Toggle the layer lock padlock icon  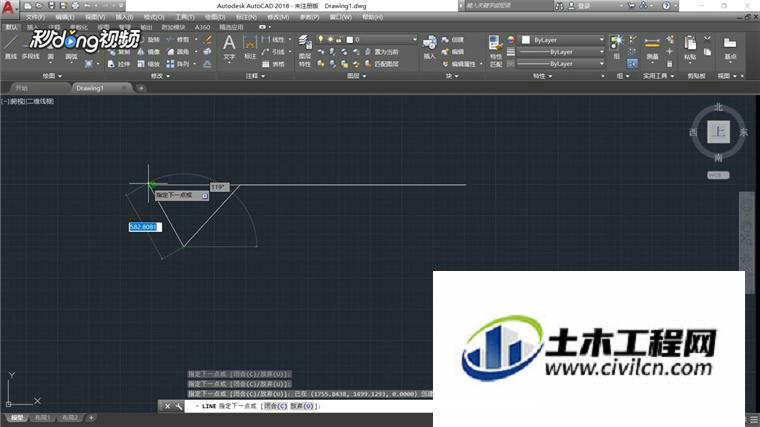(339, 39)
